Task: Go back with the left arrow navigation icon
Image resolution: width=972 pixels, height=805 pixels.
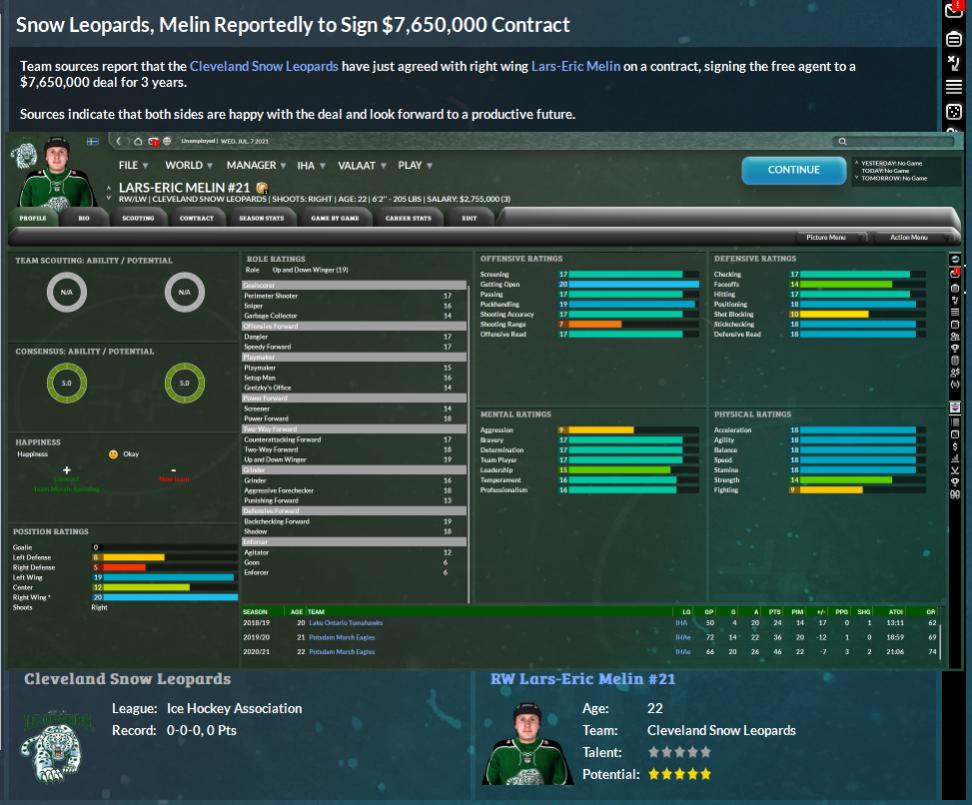Action: click(x=118, y=141)
